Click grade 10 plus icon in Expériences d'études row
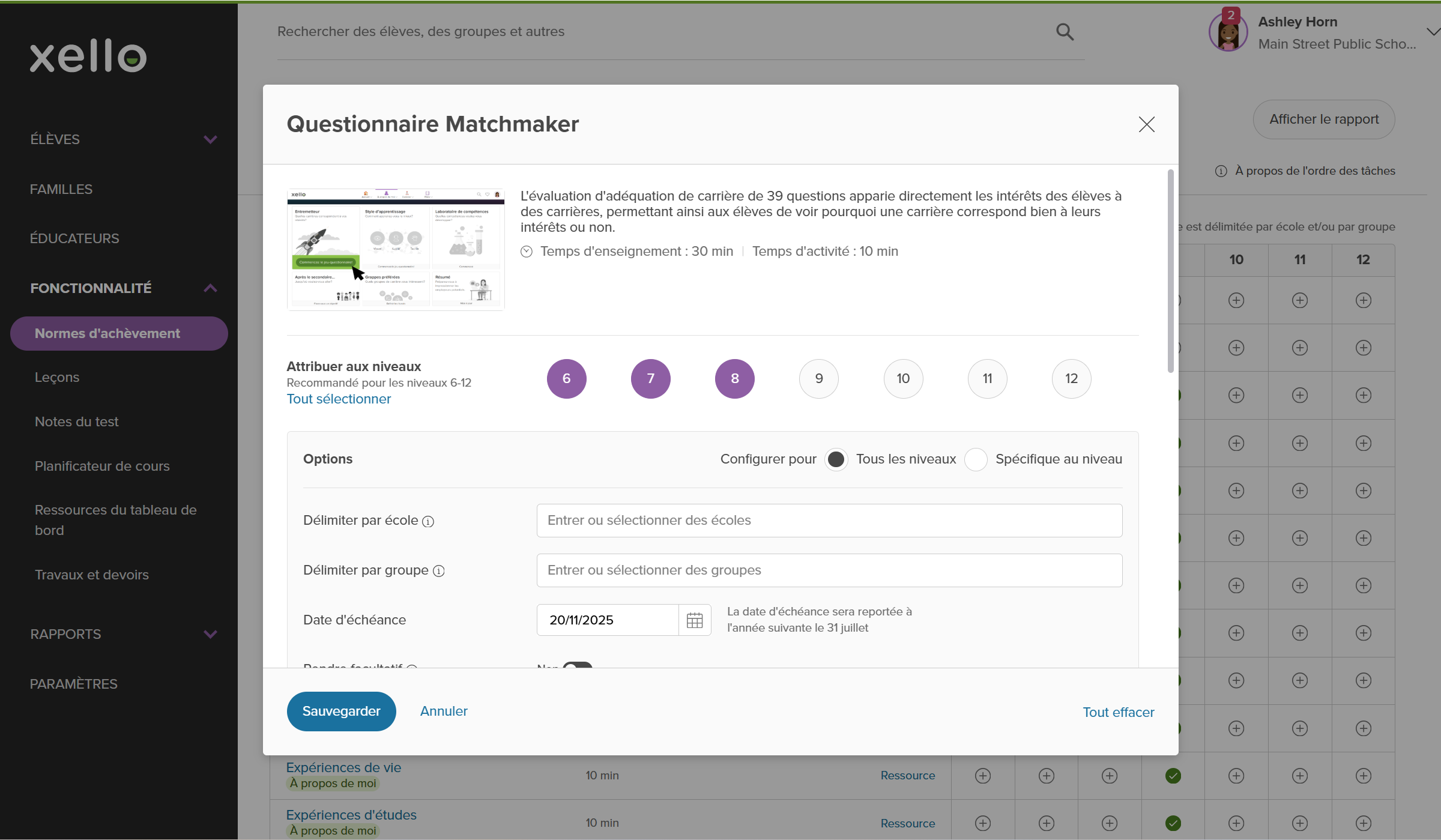Image resolution: width=1441 pixels, height=840 pixels. (1236, 823)
